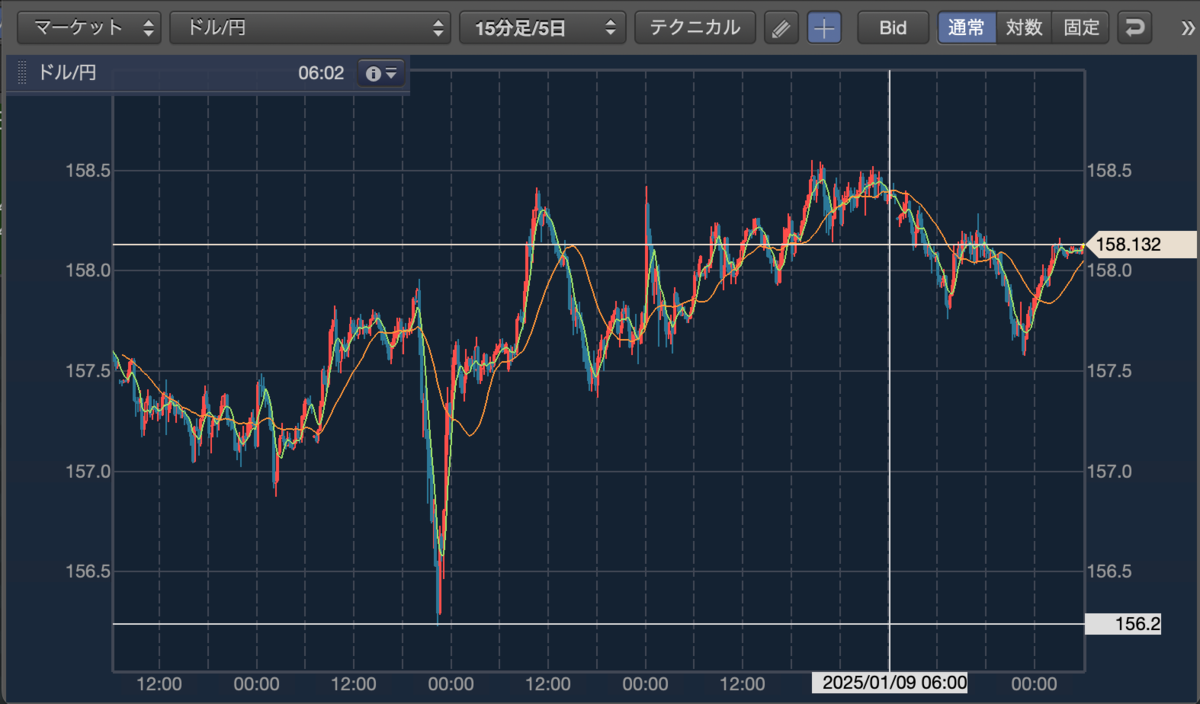
Task: Click the panel drag handle beside ドル/円
Action: click(x=24, y=73)
